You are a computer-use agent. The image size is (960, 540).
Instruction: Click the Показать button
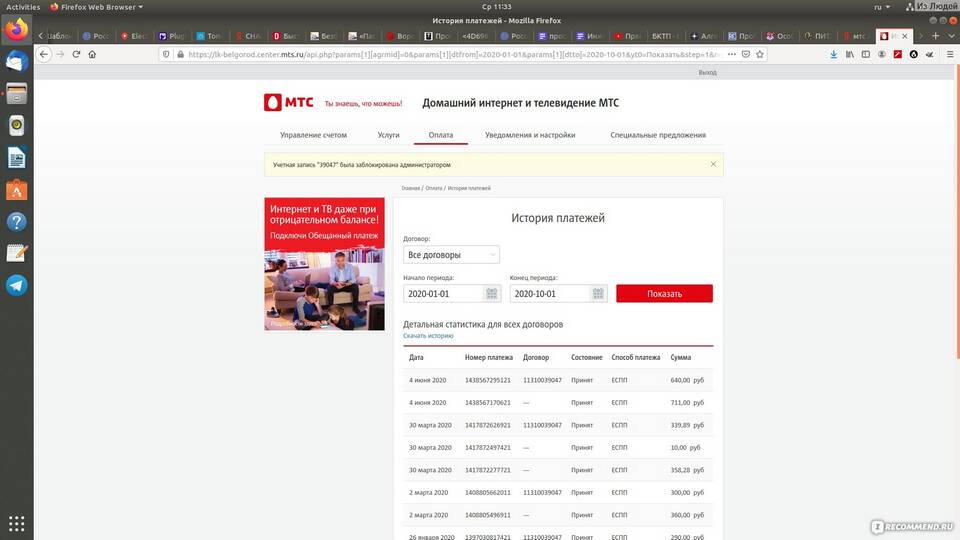pos(664,293)
